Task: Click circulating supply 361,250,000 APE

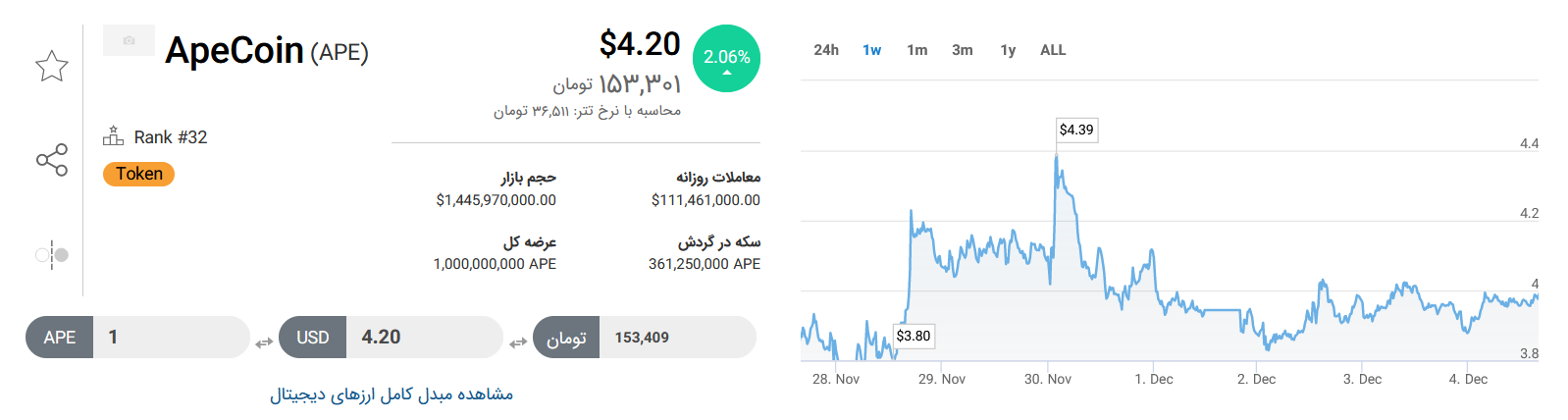Action: [705, 264]
